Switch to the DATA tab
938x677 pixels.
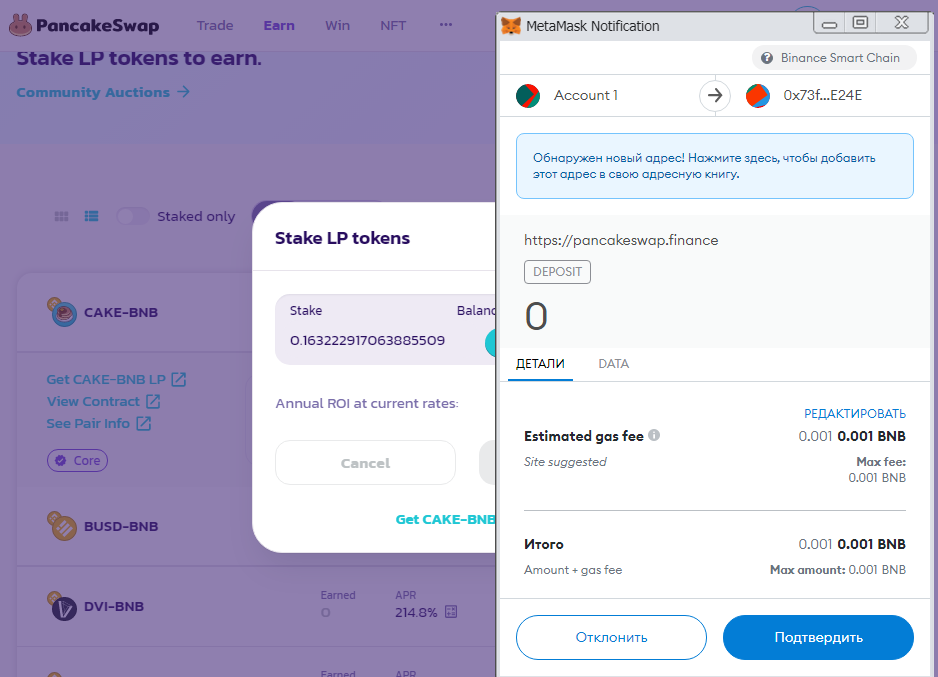pos(613,364)
